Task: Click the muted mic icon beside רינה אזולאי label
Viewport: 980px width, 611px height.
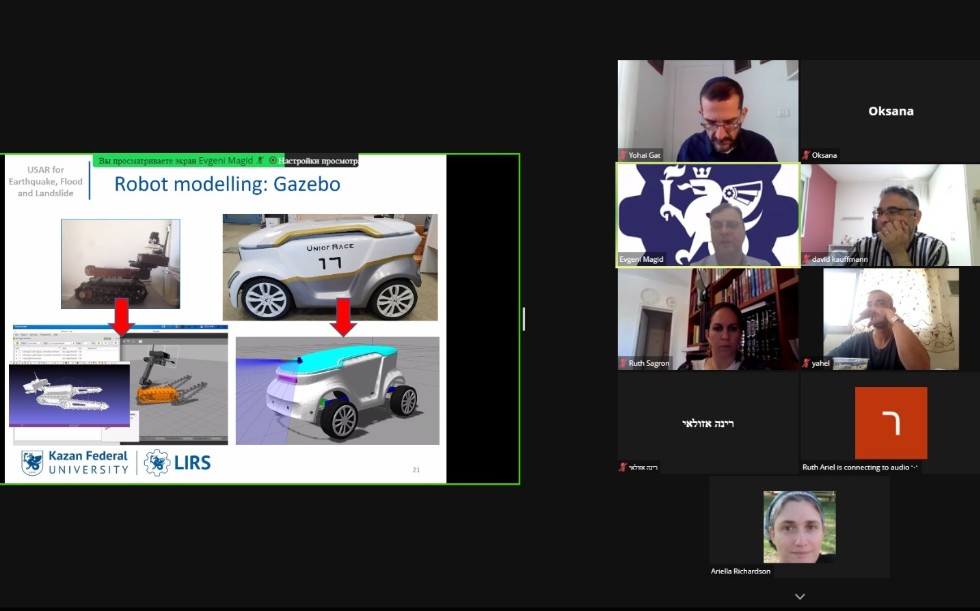Action: pyautogui.click(x=623, y=467)
